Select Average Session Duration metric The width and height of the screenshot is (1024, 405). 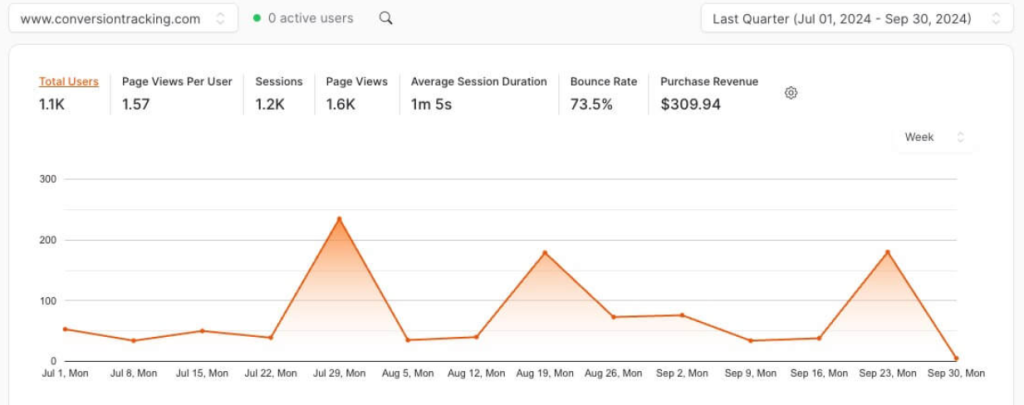(x=478, y=82)
